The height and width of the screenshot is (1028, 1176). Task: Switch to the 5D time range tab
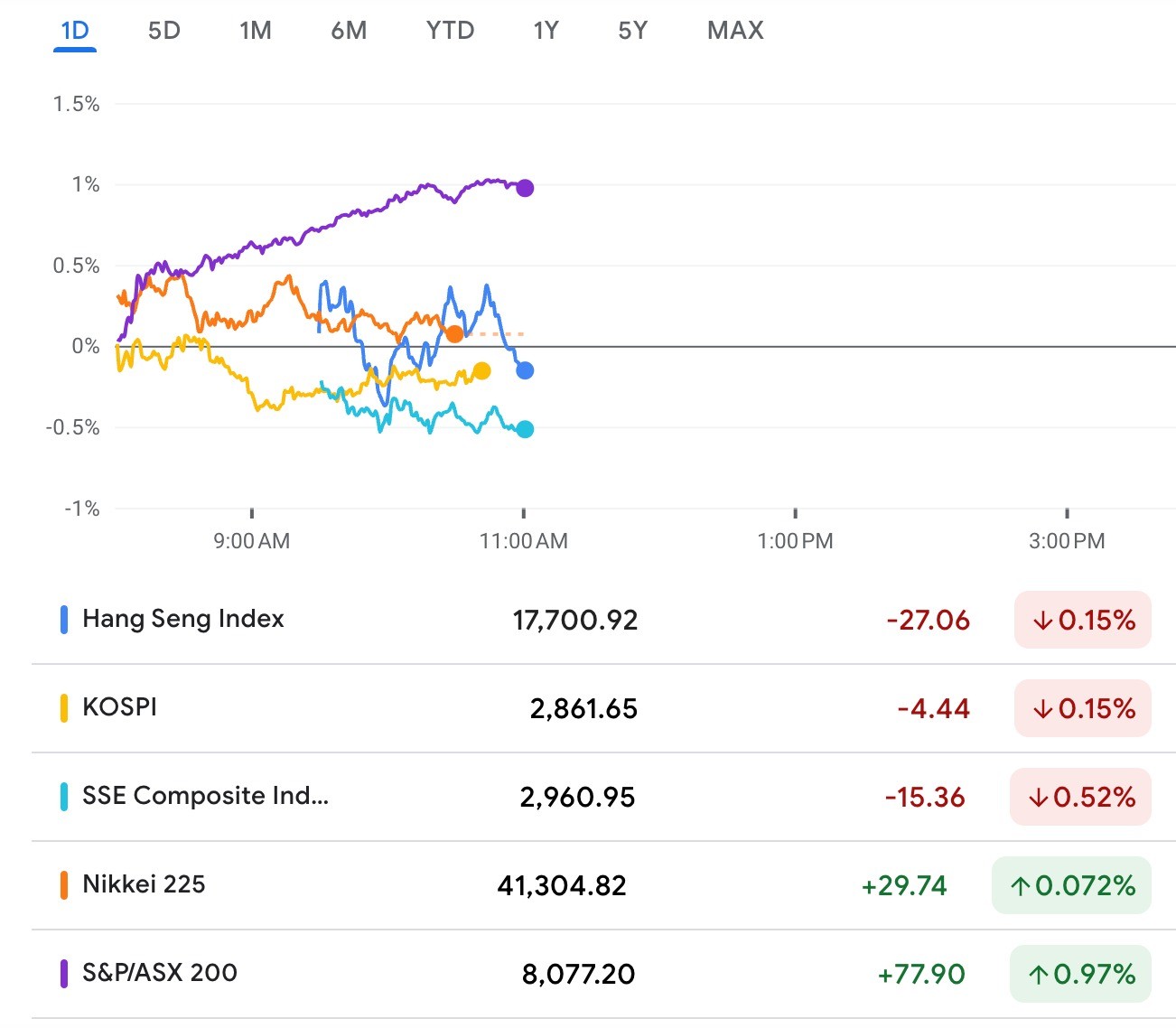click(164, 31)
